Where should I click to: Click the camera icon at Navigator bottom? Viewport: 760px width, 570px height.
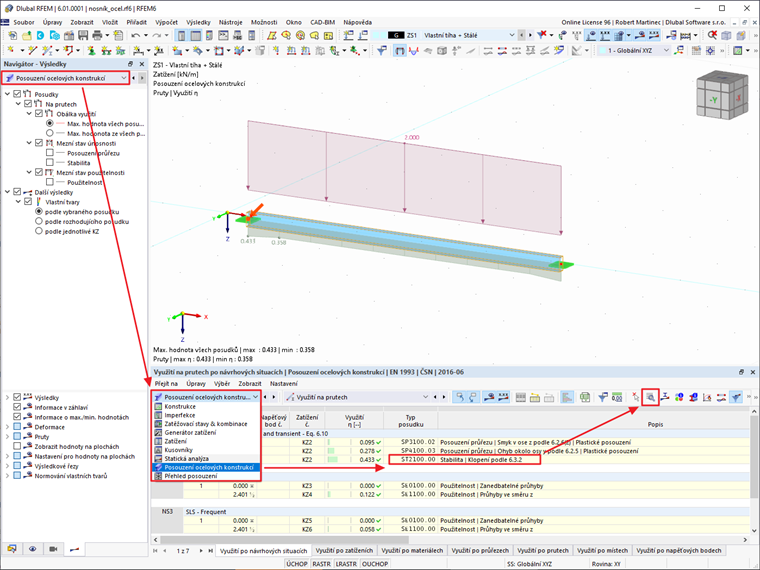click(x=53, y=549)
